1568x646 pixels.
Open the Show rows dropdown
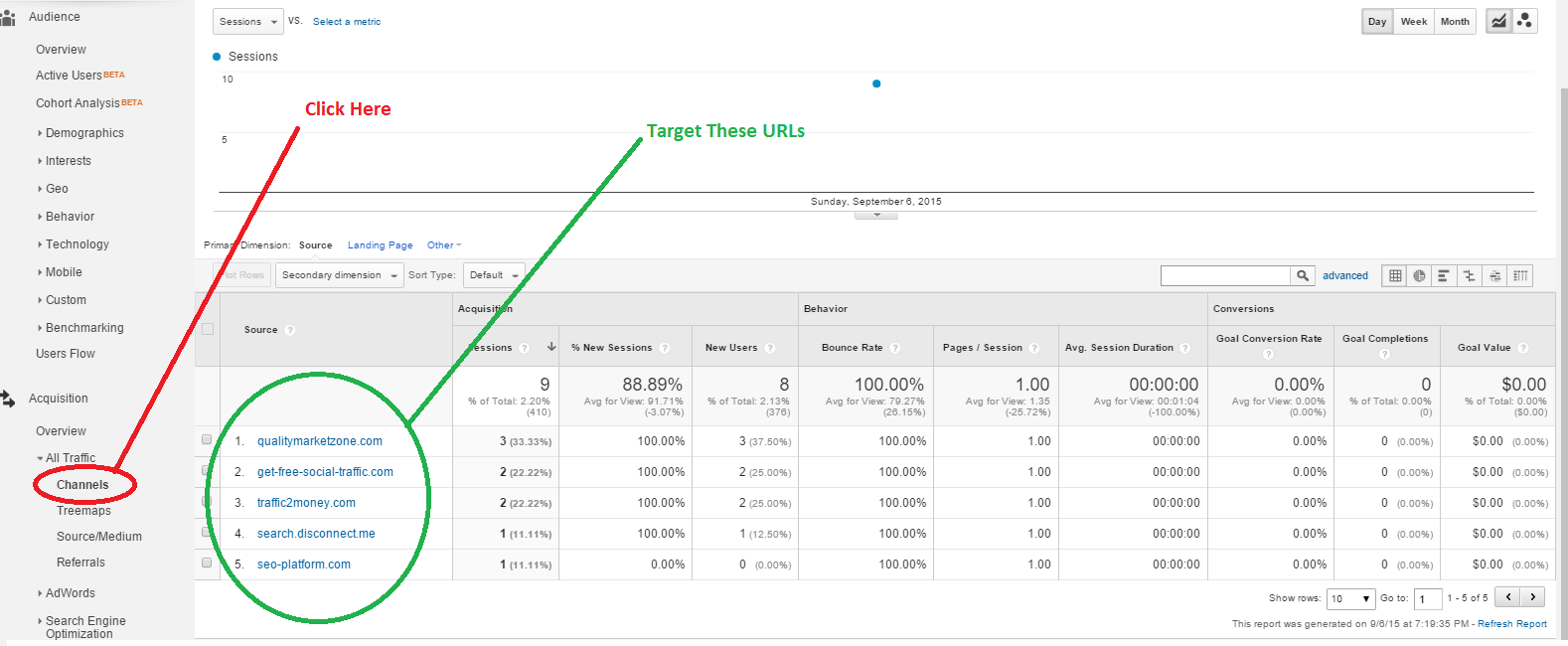(x=1351, y=598)
